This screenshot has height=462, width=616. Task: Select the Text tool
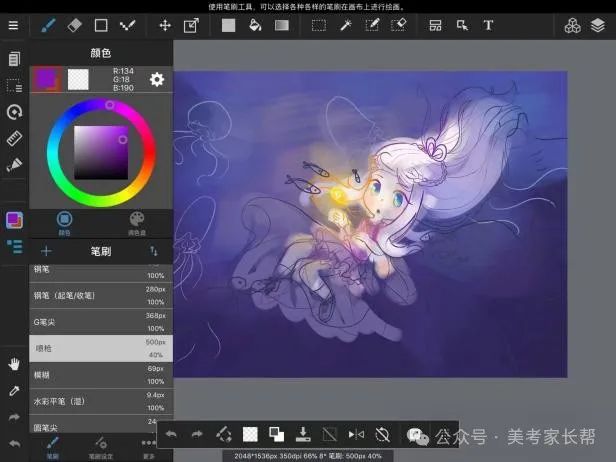488,26
